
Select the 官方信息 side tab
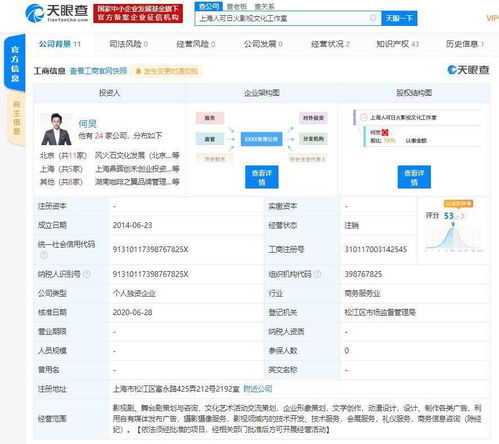(x=15, y=63)
